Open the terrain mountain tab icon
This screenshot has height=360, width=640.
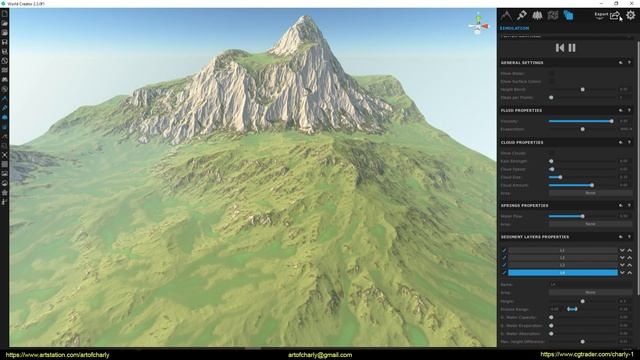(x=506, y=16)
